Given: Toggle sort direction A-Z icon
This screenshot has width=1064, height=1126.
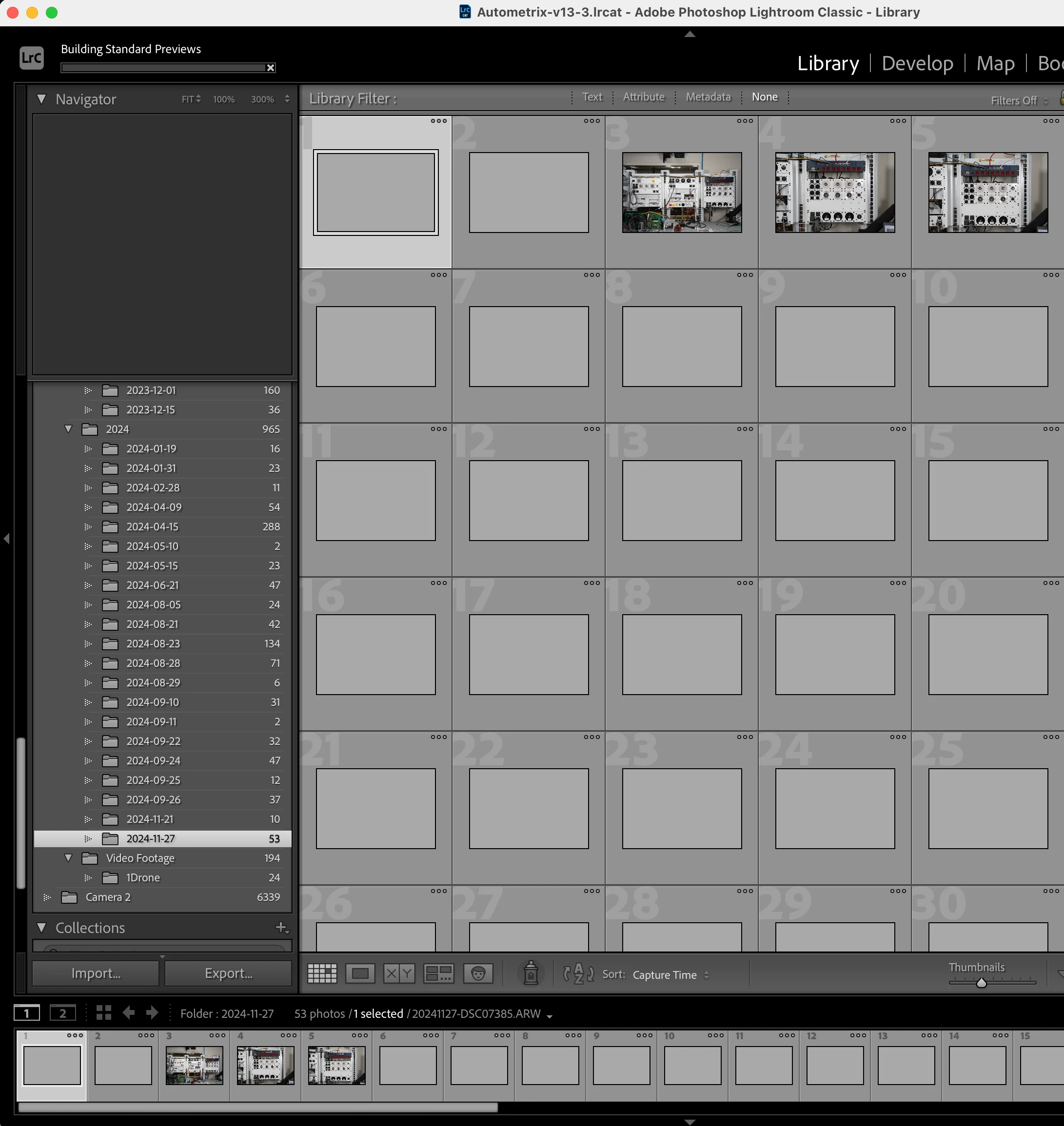Looking at the screenshot, I should 578,973.
